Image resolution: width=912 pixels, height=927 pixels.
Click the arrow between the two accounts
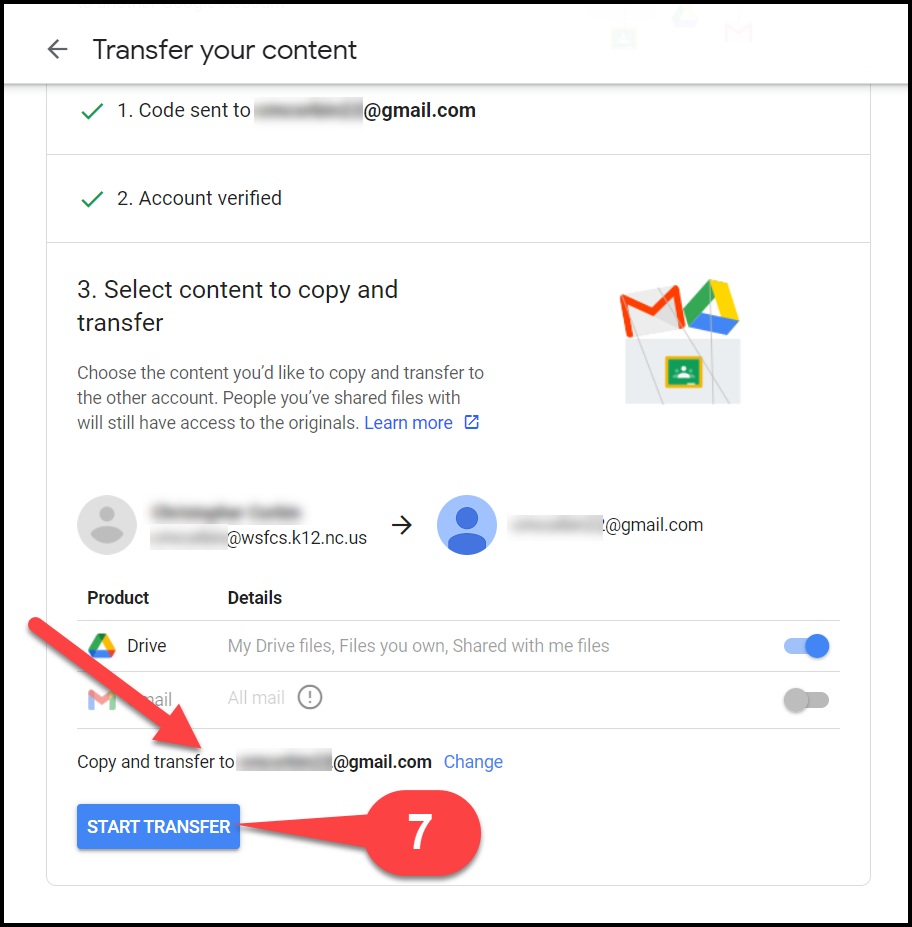(402, 525)
